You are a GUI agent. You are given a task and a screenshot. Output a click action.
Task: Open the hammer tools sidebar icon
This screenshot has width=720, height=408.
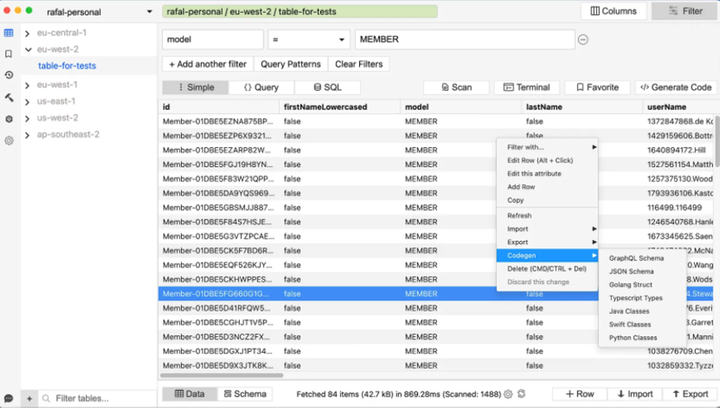point(9,97)
